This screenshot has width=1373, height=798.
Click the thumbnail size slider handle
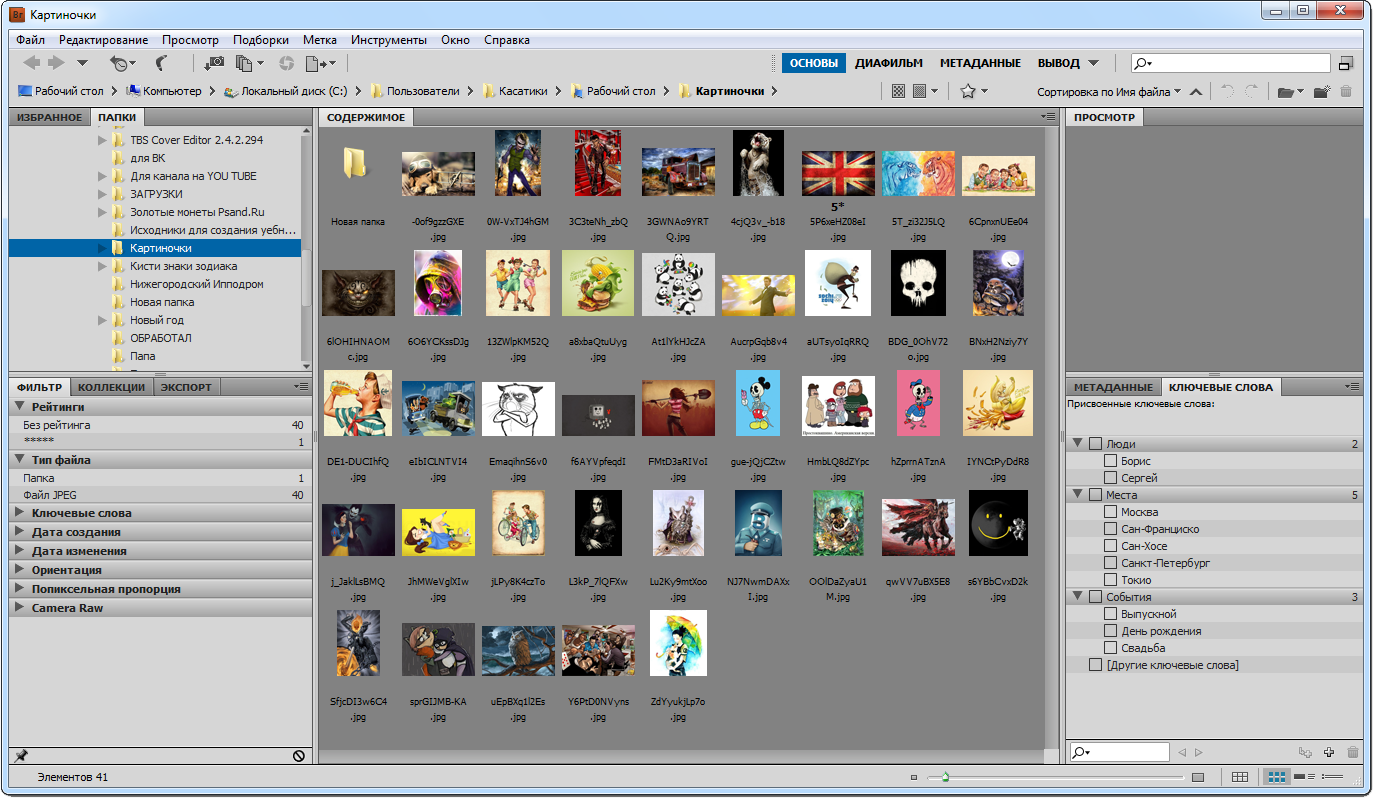point(945,777)
